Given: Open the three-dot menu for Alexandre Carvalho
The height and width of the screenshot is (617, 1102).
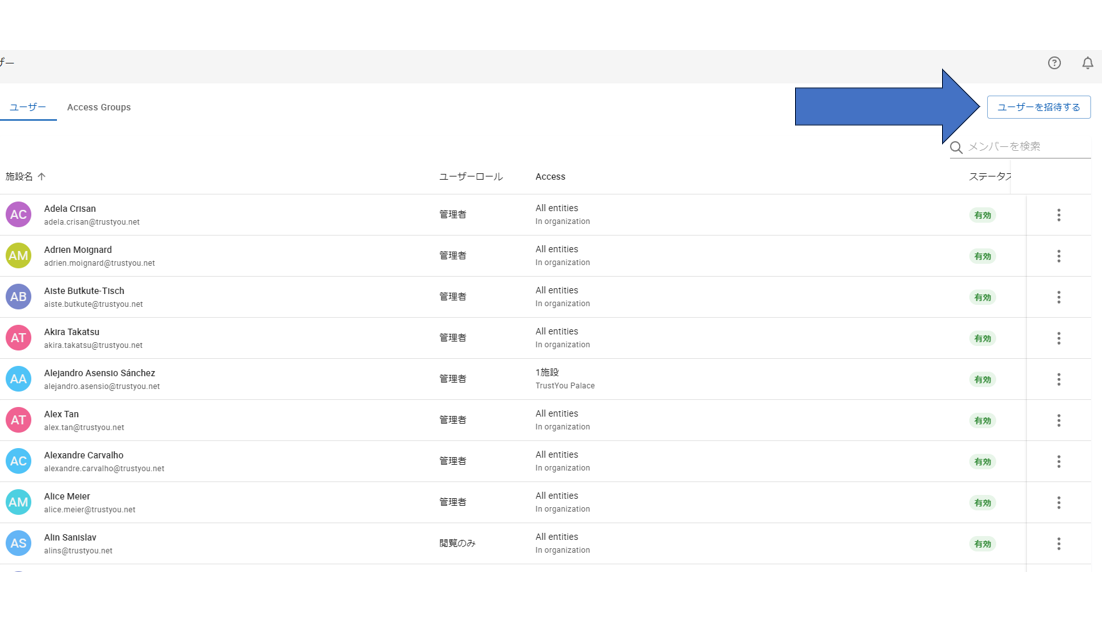Looking at the screenshot, I should click(1058, 462).
